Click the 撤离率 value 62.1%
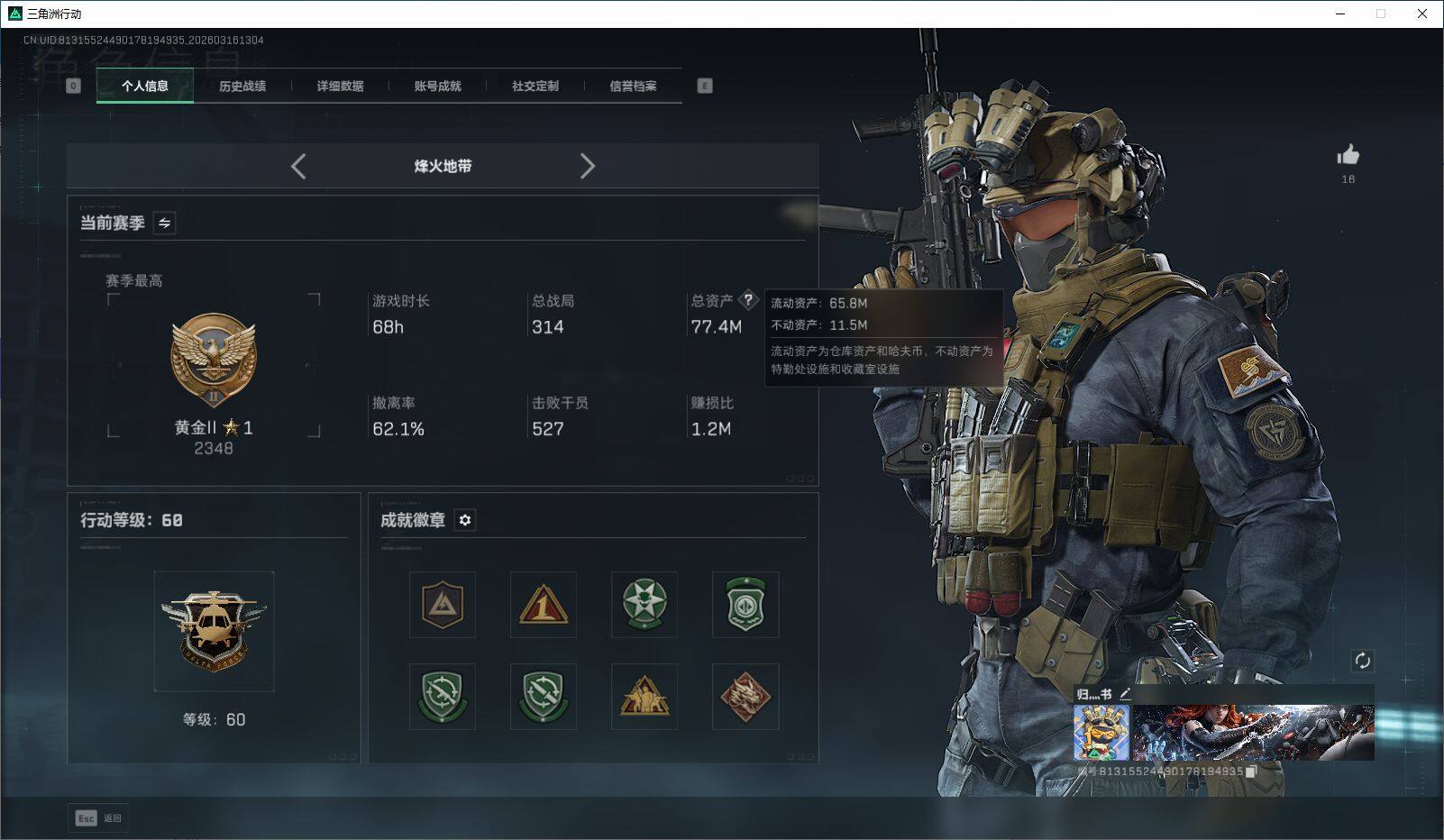The width and height of the screenshot is (1444, 840). click(398, 429)
